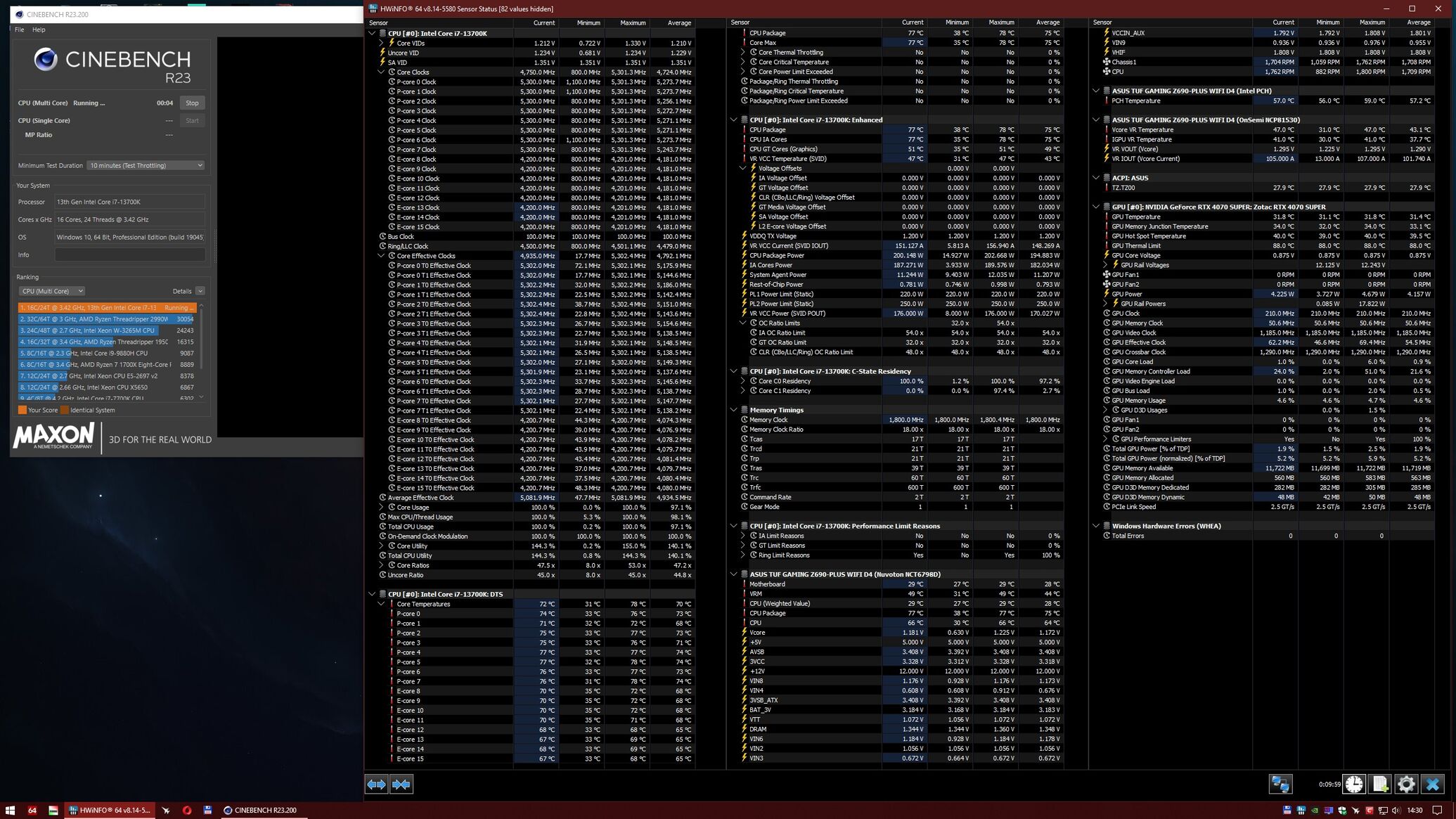Collapse the CPU [#0] Intel Core i7-13700K group
This screenshot has width=1456, height=819.
pos(372,33)
